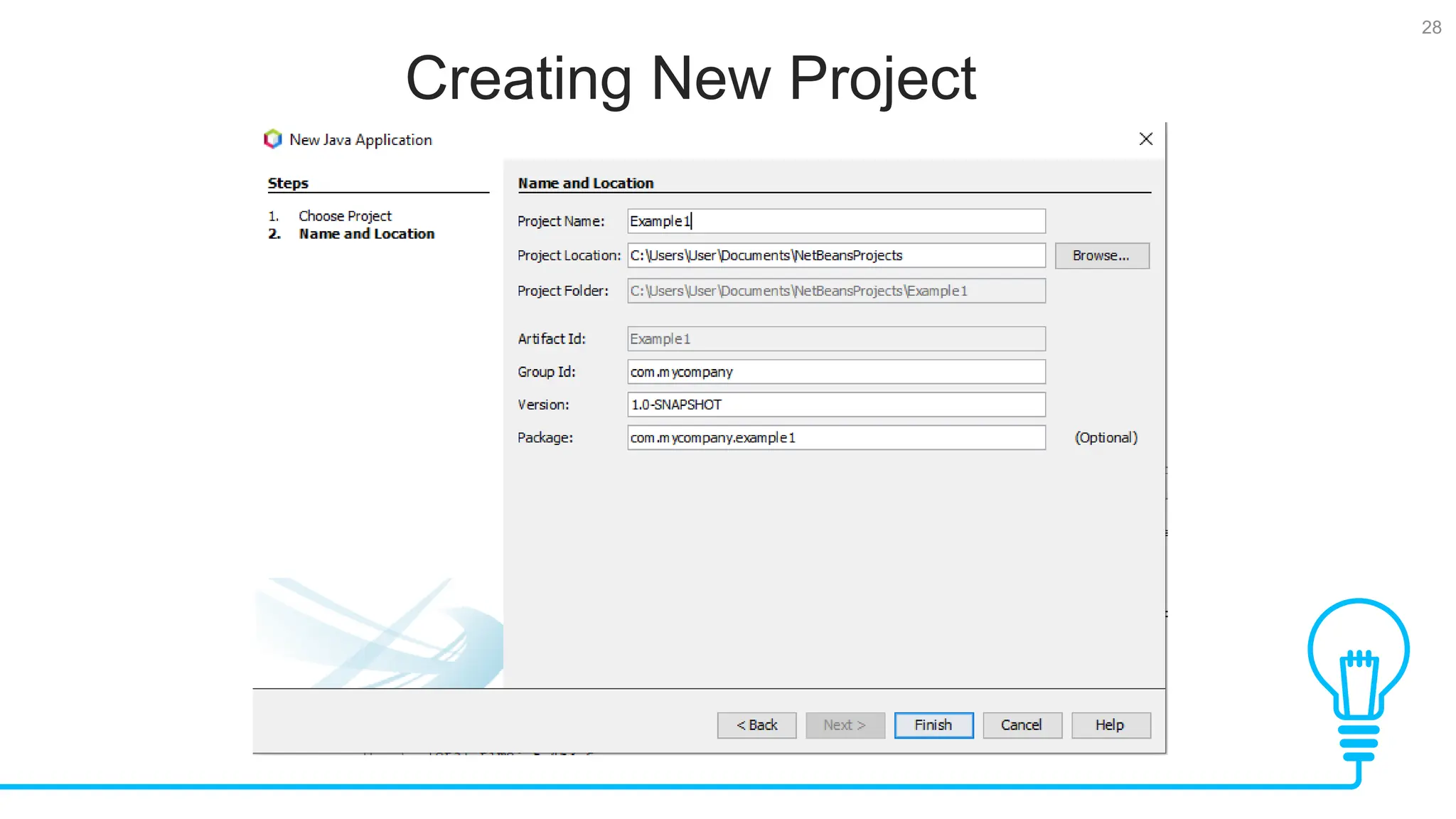Image resolution: width=1456 pixels, height=819 pixels.
Task: Close the New Java Application dialog
Action: tap(1145, 139)
